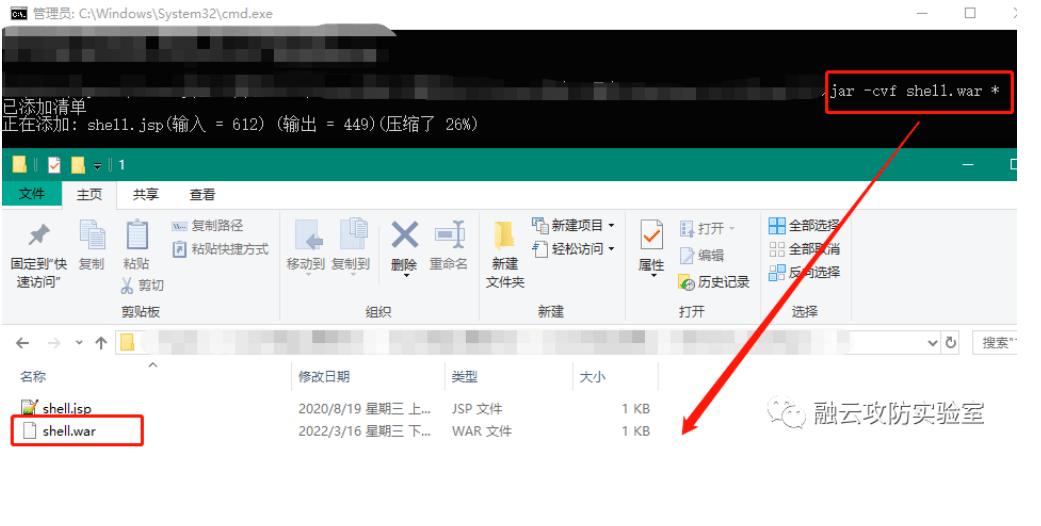The image size is (1041, 526).
Task: Click the cmd window minimize button
Action: coord(922,13)
